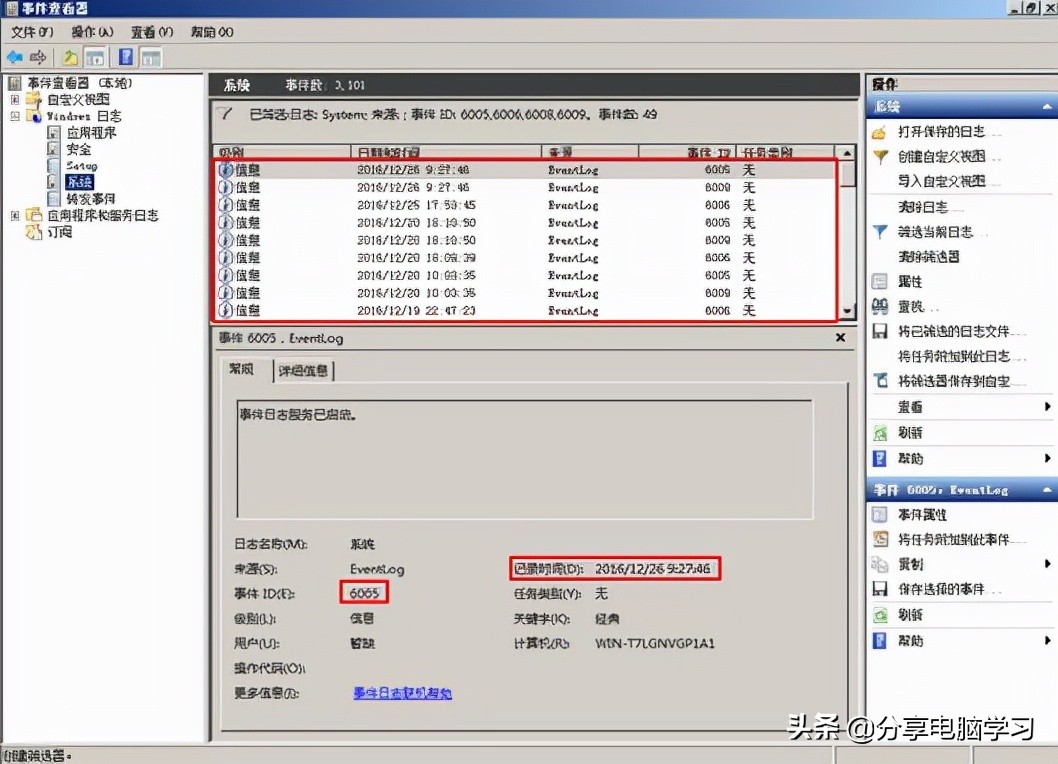Toggle the console tree visibility on the toolbar
Image resolution: width=1058 pixels, height=764 pixels.
coord(94,57)
